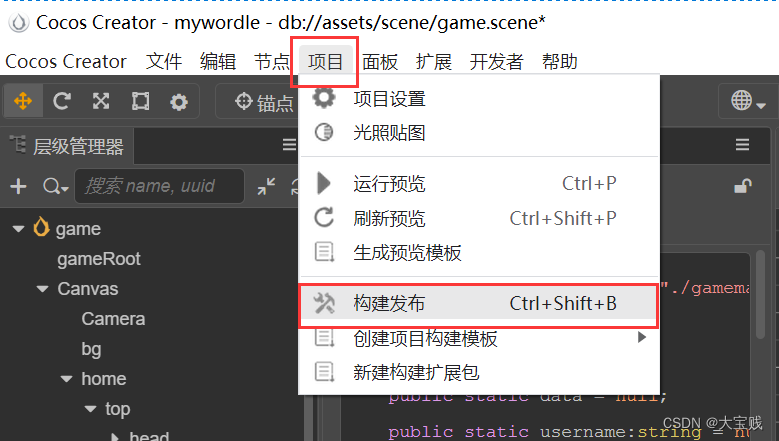Choose 新建构建扩展包 menu entry
The image size is (779, 441).
tap(479, 372)
